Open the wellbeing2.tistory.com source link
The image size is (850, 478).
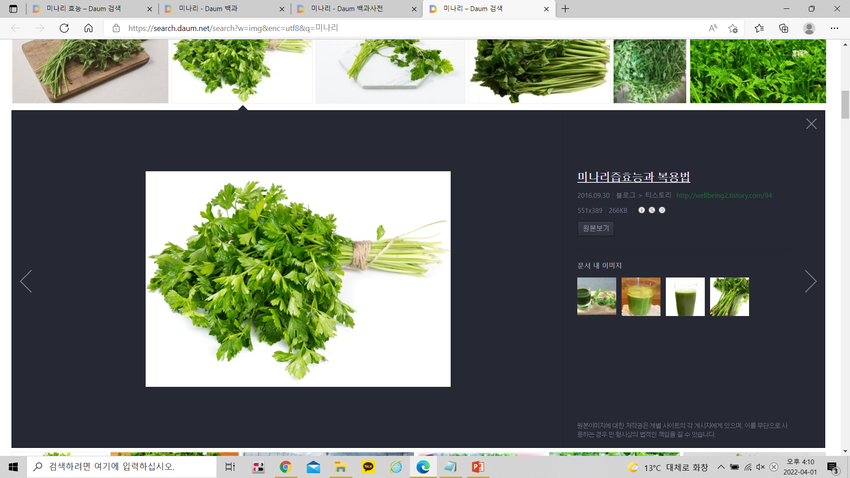[x=724, y=196]
